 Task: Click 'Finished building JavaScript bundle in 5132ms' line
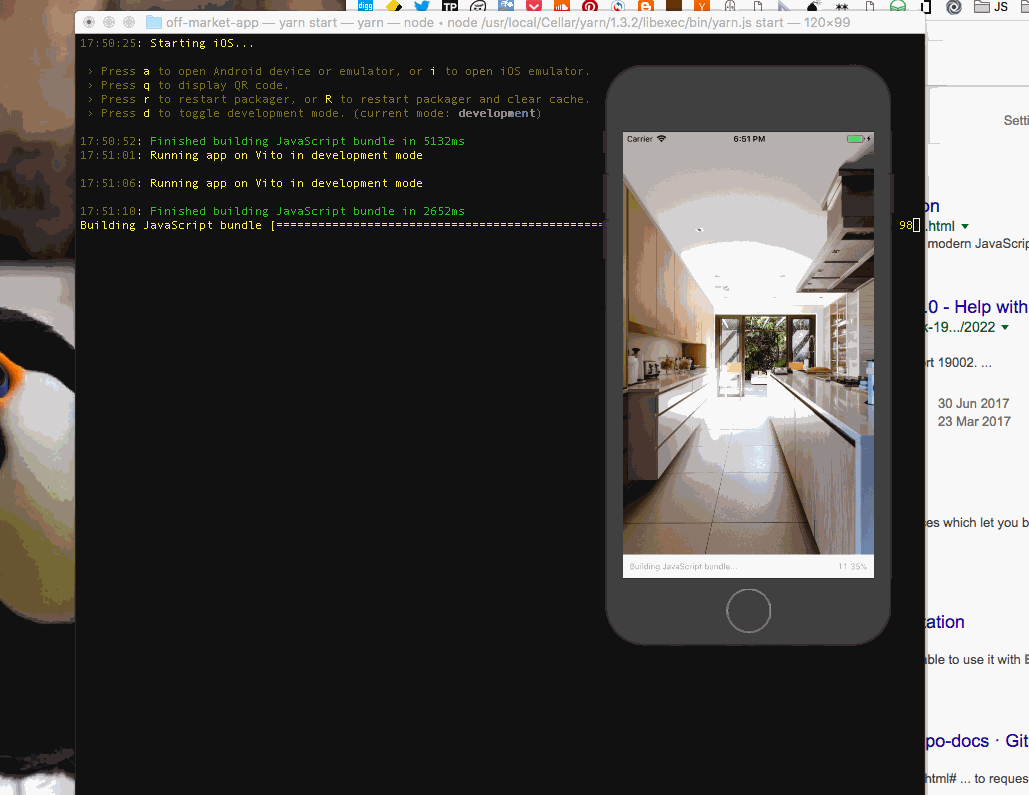272,141
